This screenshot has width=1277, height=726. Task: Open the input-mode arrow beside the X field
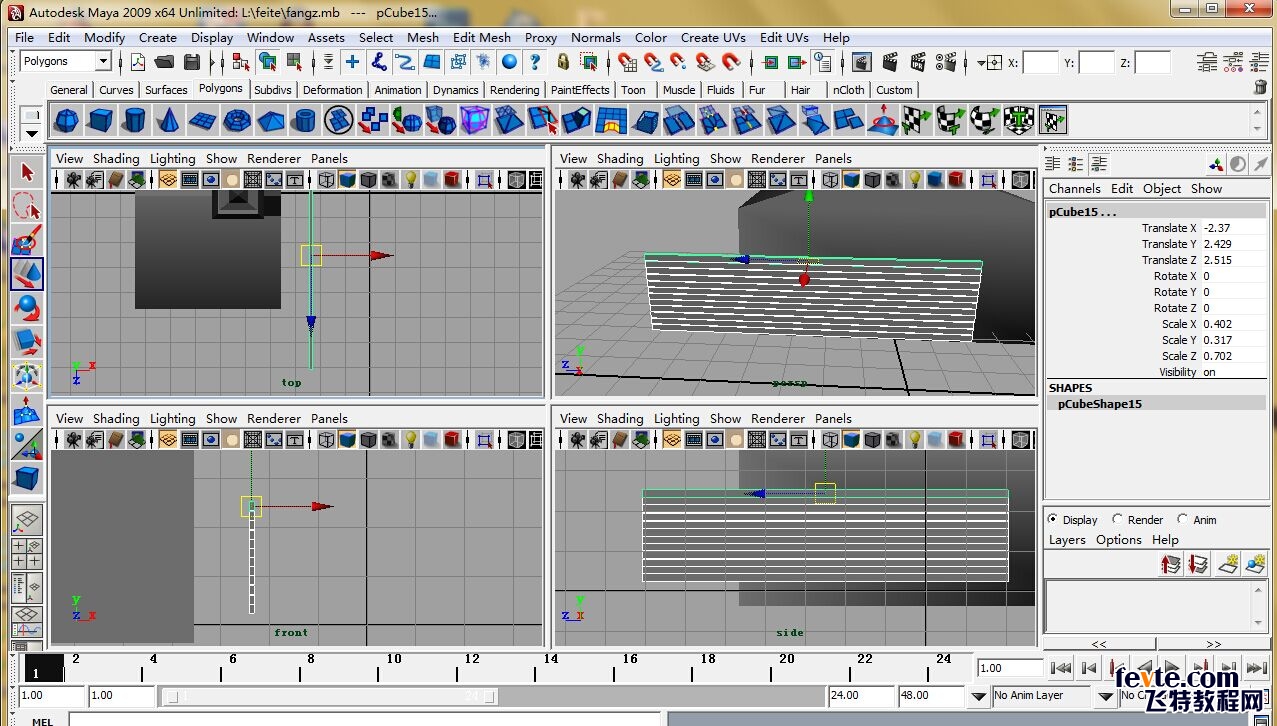[x=990, y=62]
